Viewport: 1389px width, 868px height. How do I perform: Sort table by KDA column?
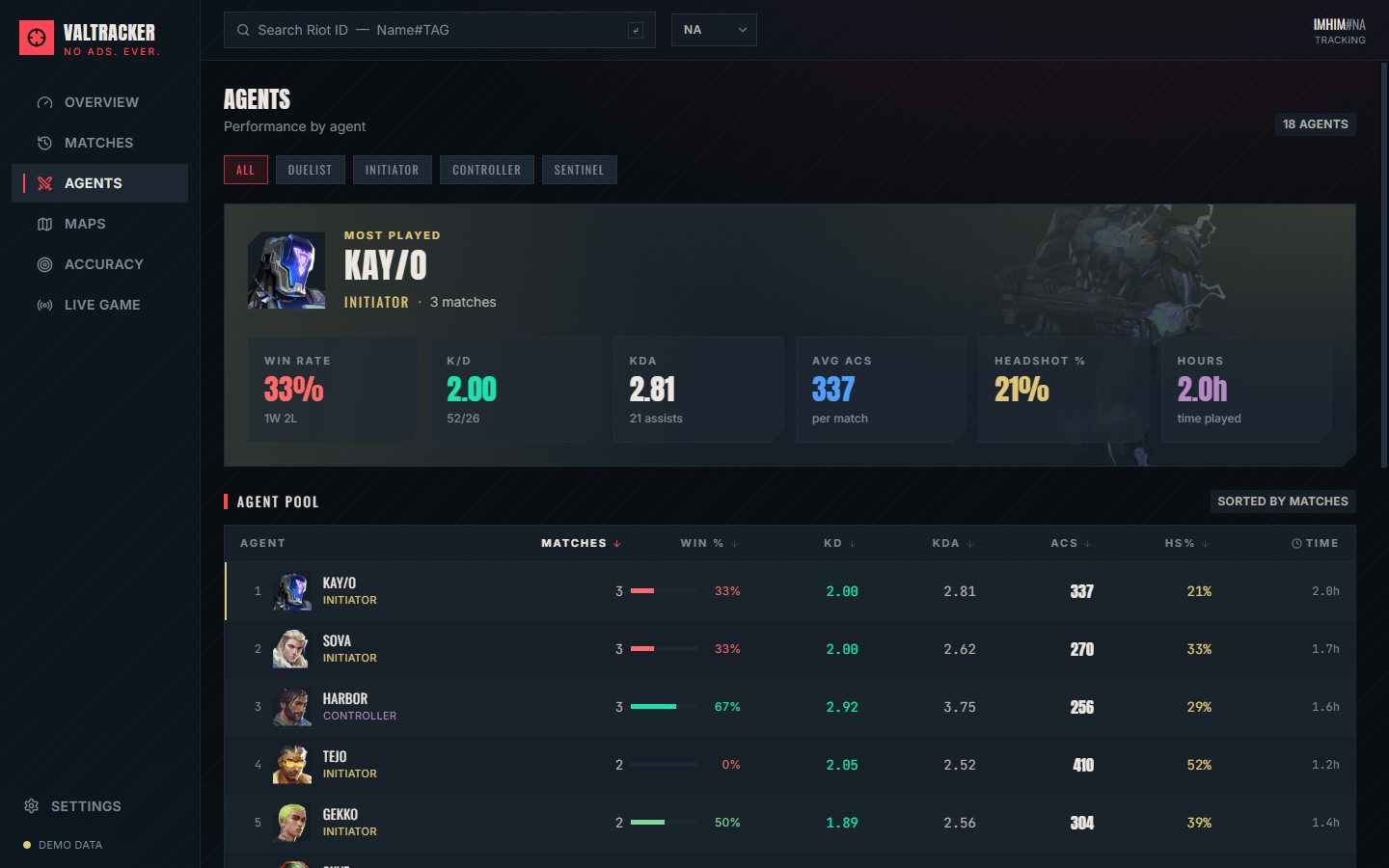953,543
